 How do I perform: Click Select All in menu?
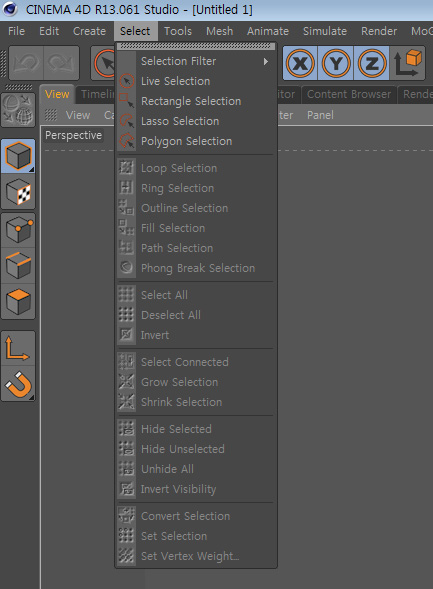click(196, 295)
